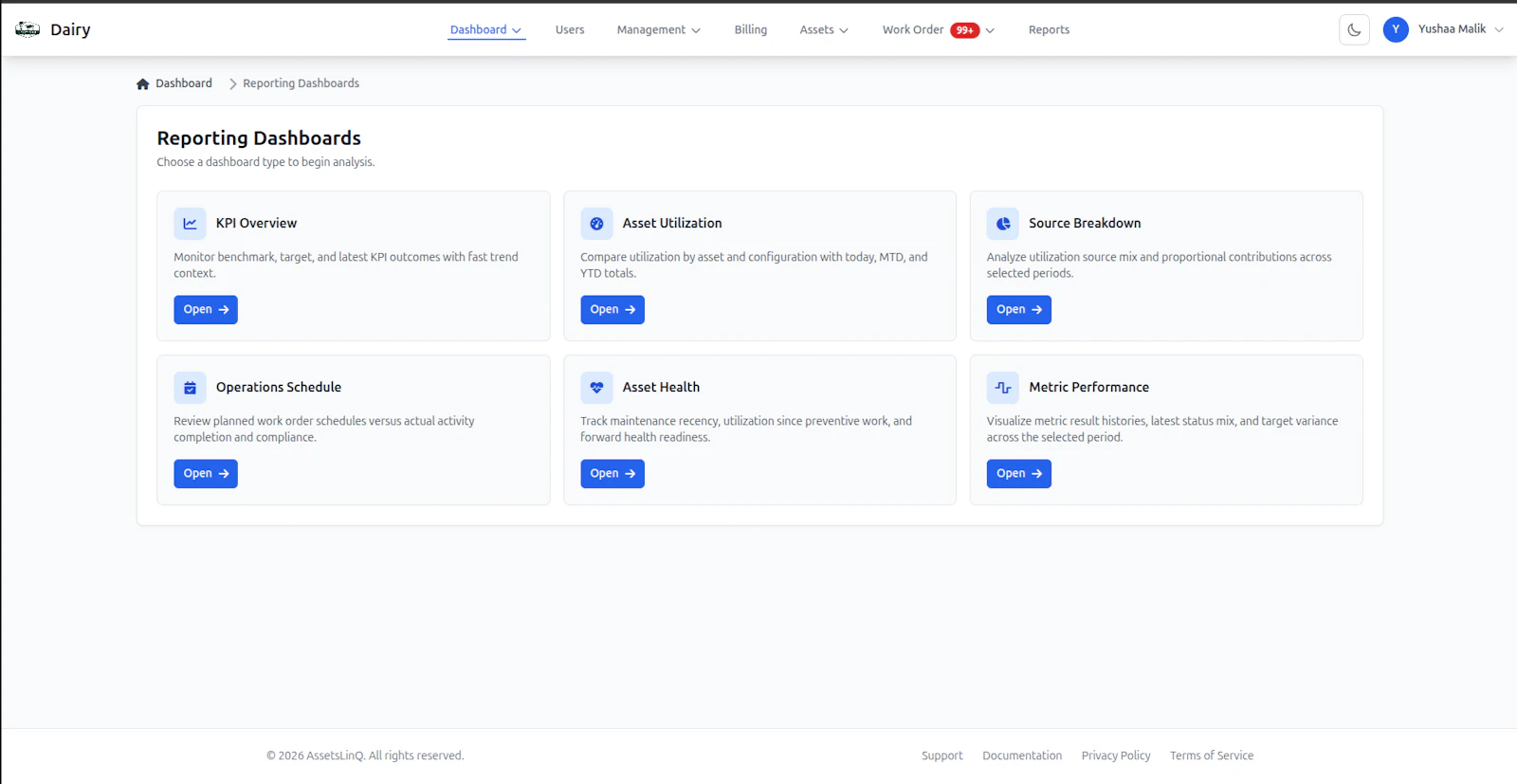Go to the Billing menu item

point(751,30)
